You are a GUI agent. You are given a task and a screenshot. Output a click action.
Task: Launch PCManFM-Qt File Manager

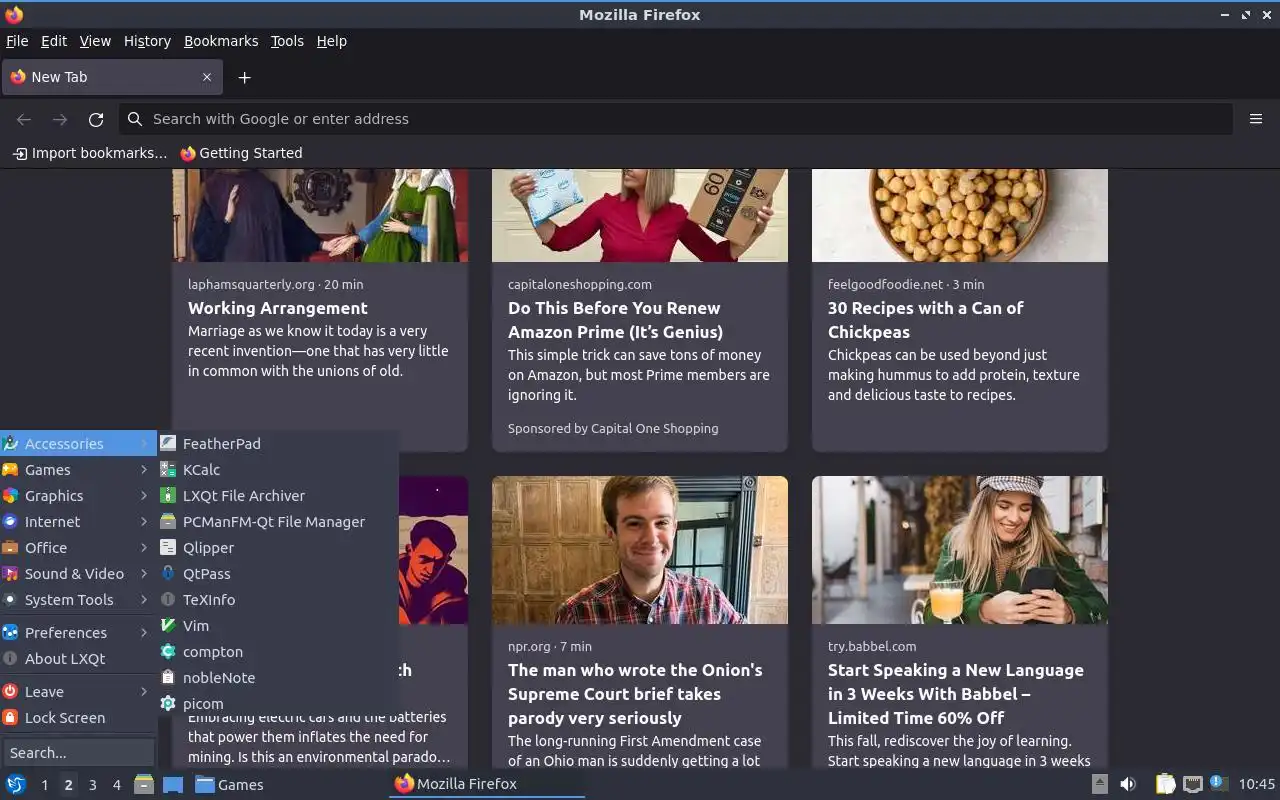tap(278, 521)
